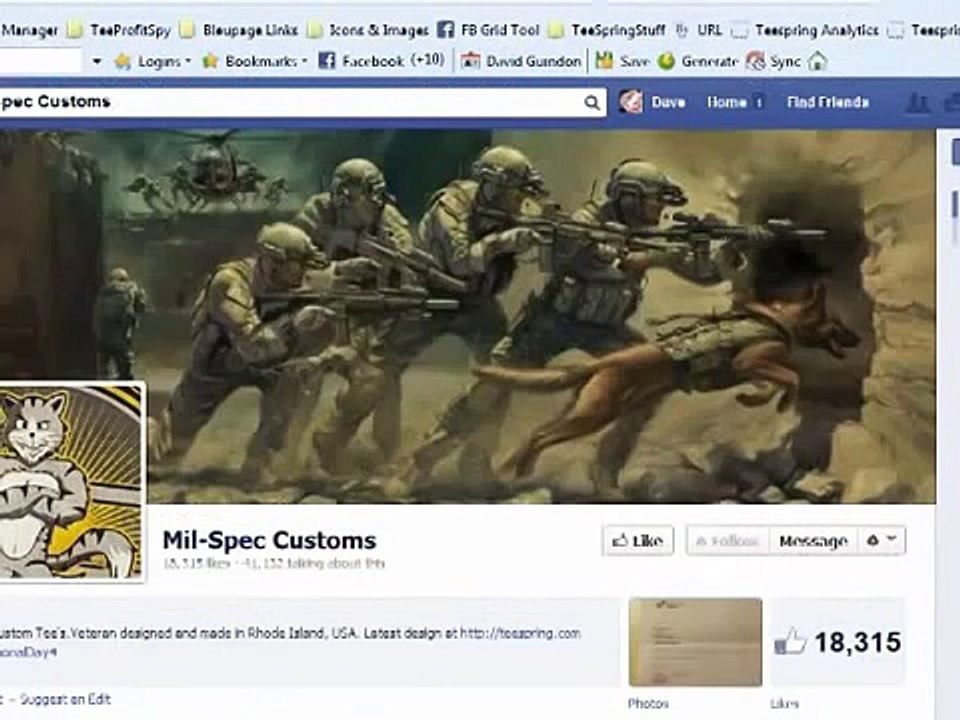
Task: Open the Photos thumbnail
Action: pos(696,642)
